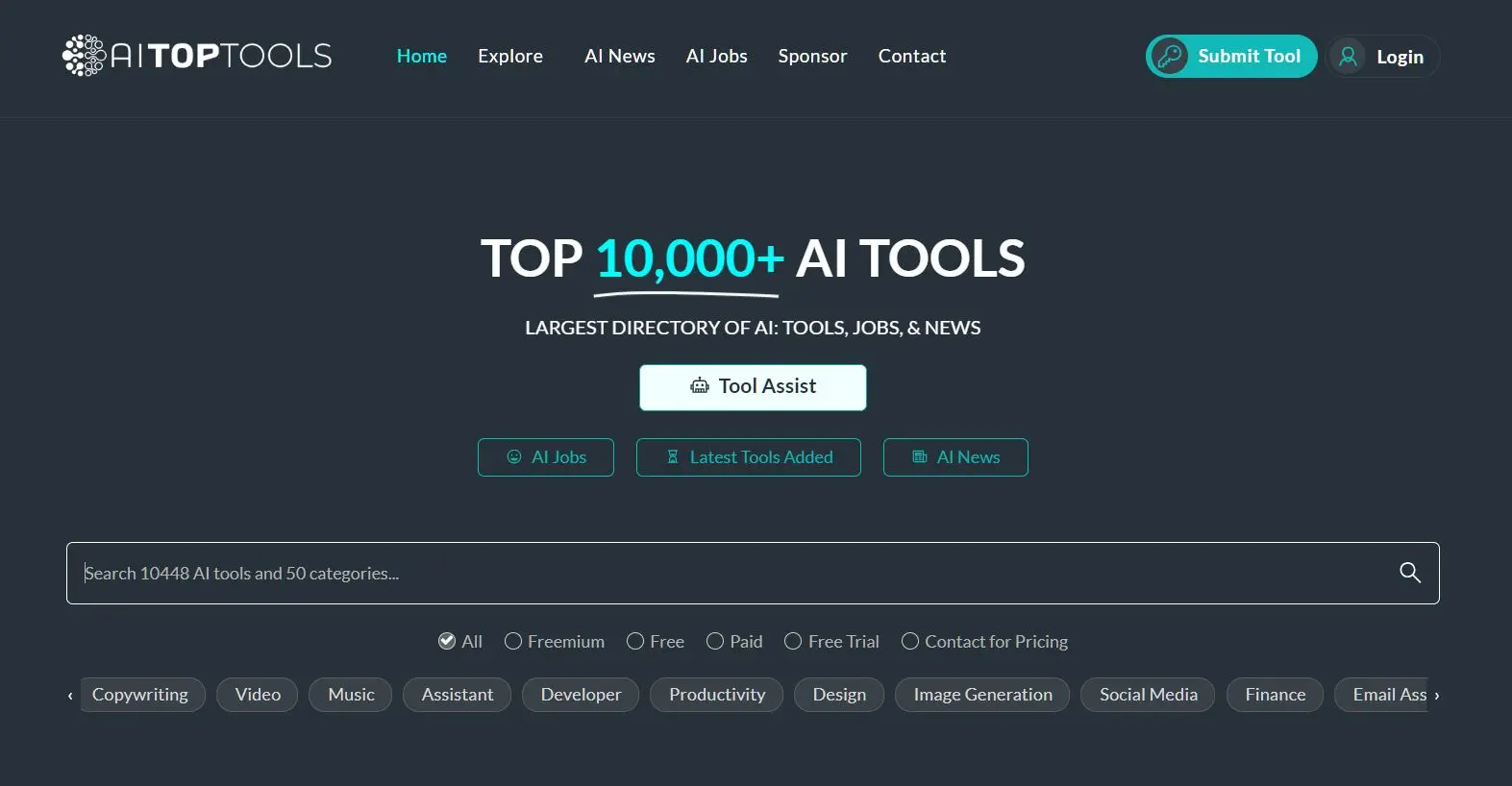Select the Free Trial radio
Viewport: 1512px width, 786px height.
793,641
